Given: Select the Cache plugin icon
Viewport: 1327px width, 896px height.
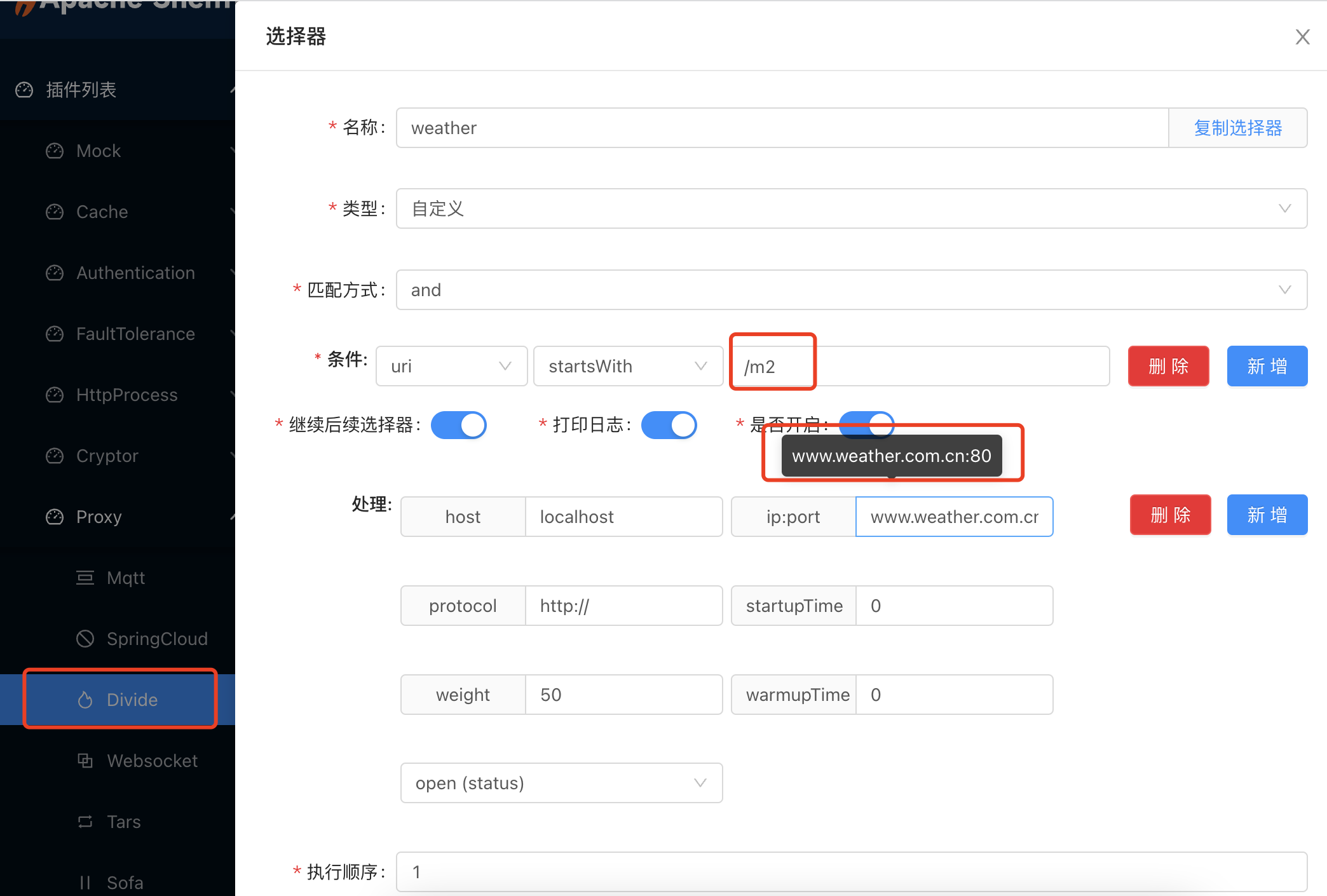Looking at the screenshot, I should coord(54,212).
